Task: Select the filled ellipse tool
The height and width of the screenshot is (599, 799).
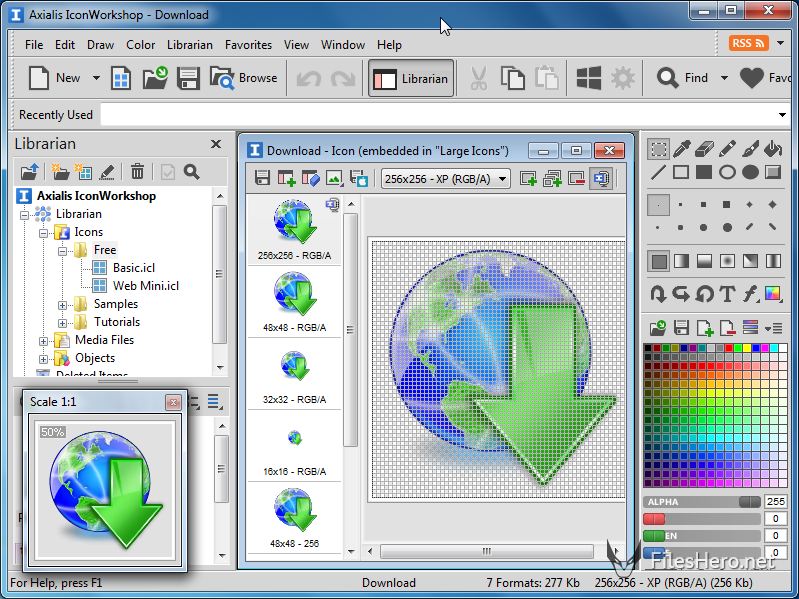Action: [x=750, y=172]
